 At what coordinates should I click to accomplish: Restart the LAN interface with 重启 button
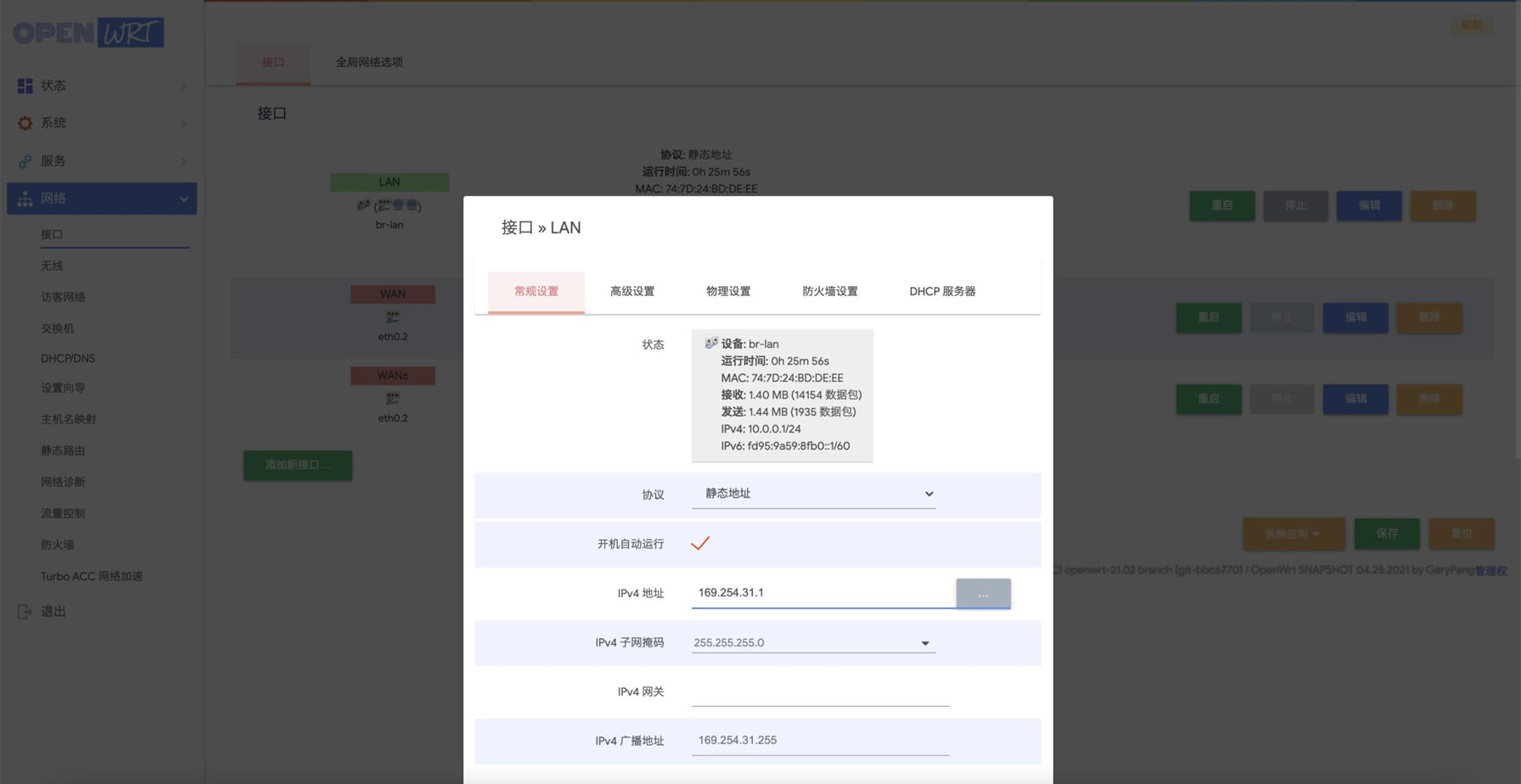click(x=1221, y=205)
